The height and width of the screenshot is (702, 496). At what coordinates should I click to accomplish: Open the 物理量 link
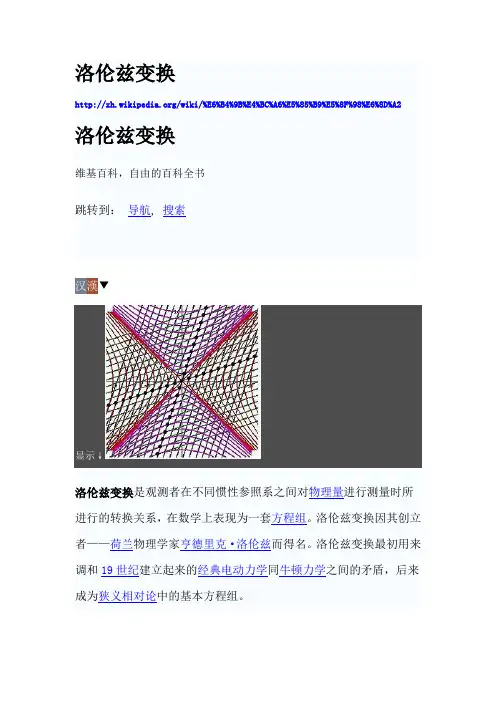(326, 492)
